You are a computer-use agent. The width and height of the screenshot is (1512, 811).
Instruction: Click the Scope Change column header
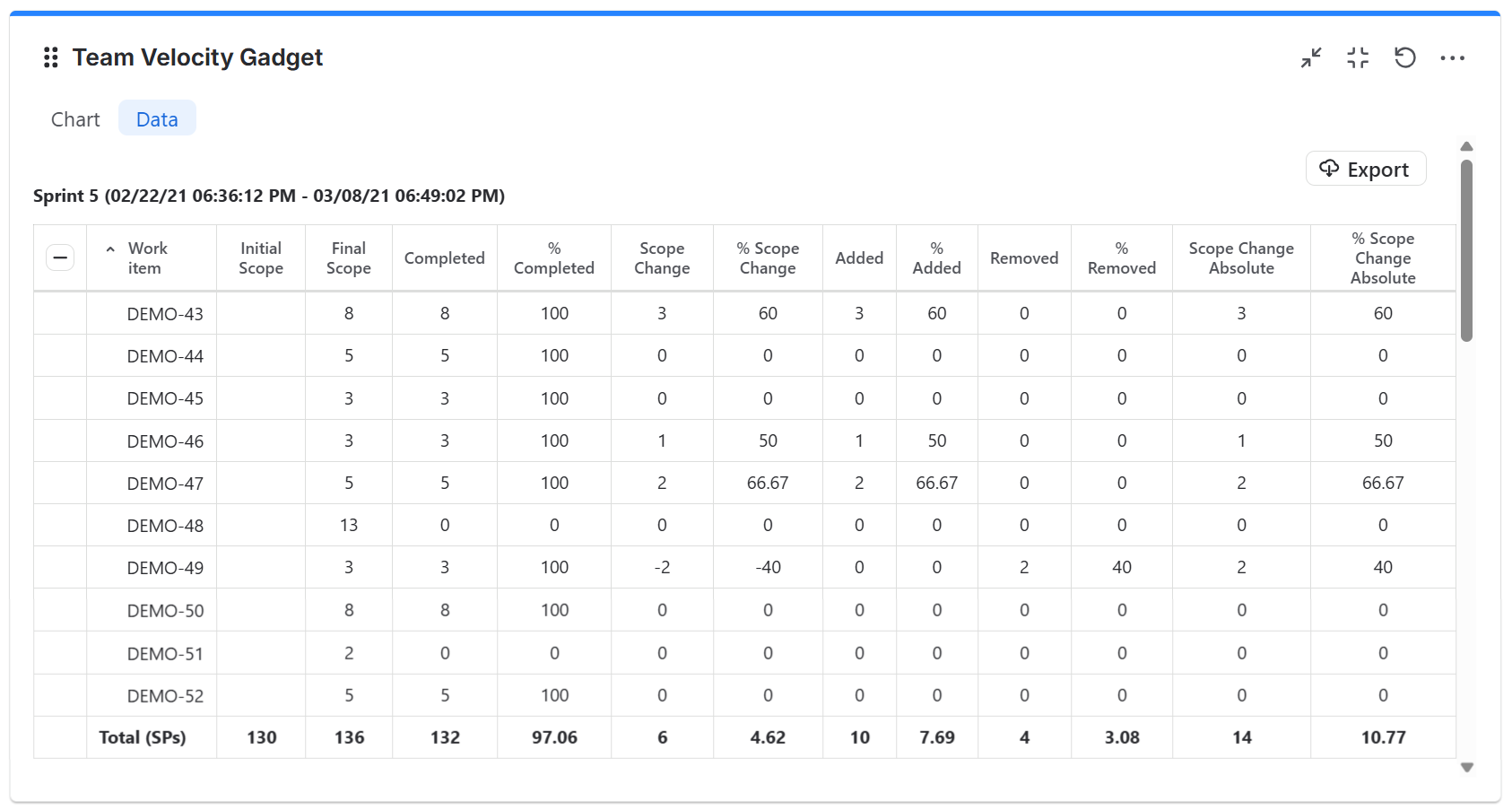pyautogui.click(x=662, y=258)
